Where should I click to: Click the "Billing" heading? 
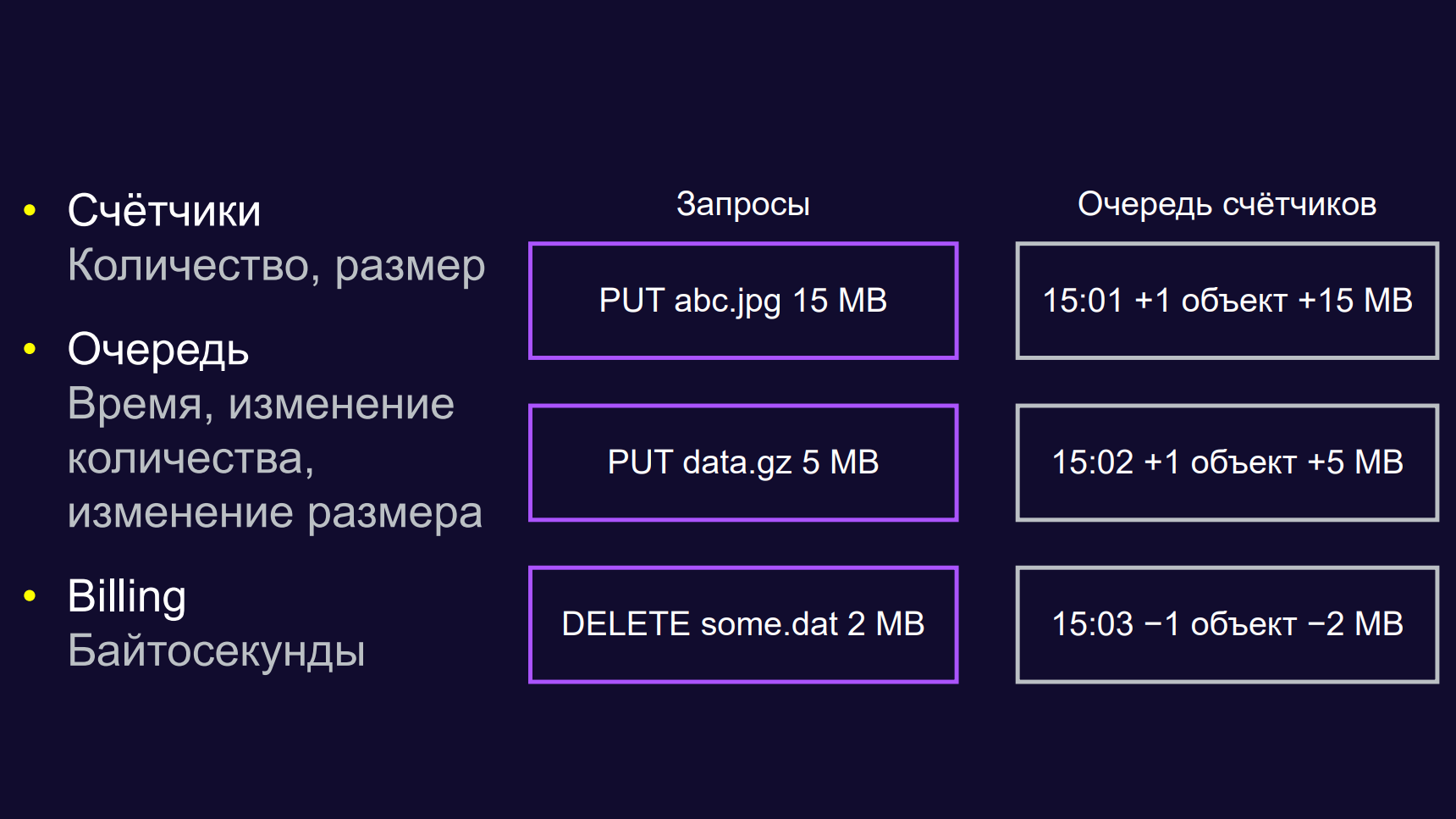(x=127, y=595)
